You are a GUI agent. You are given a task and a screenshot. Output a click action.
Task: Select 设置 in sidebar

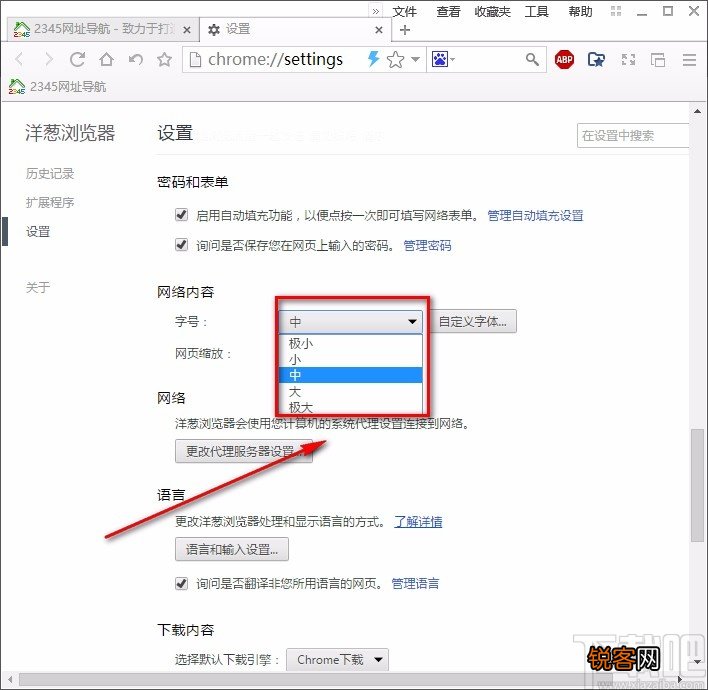point(38,232)
